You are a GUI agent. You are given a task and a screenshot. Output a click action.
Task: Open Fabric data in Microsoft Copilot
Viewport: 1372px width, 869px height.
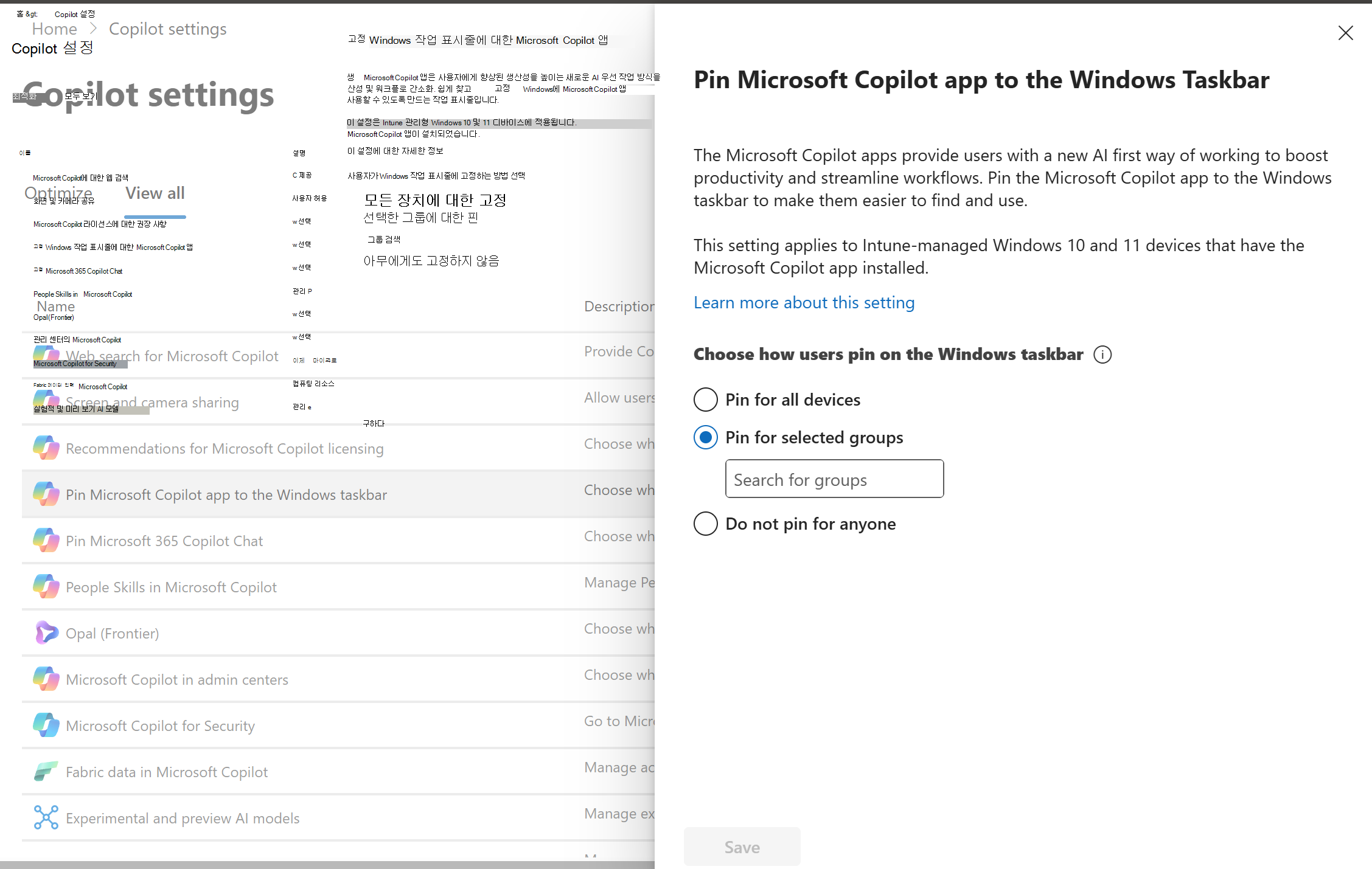pyautogui.click(x=167, y=772)
